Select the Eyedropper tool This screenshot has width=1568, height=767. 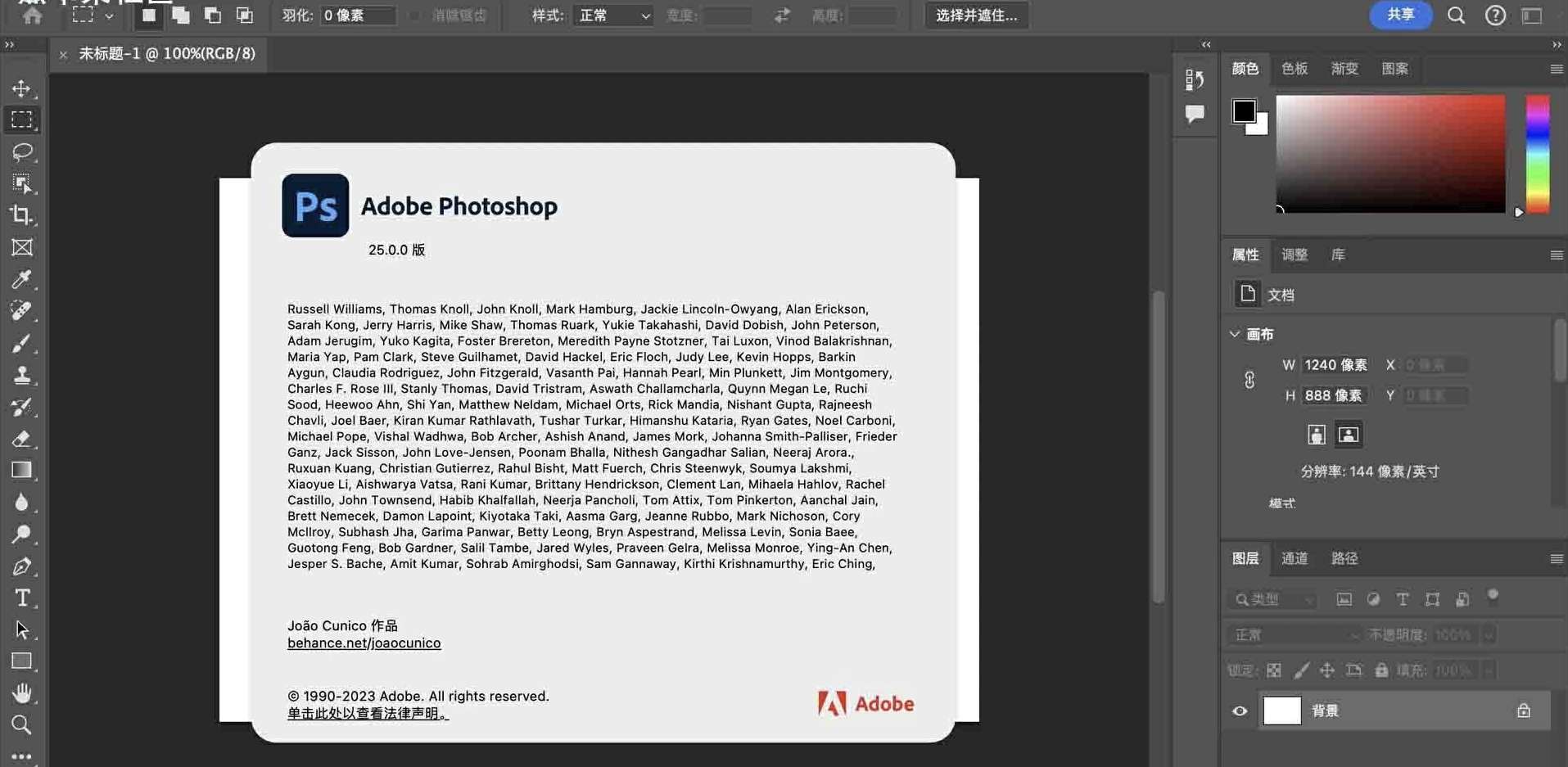point(21,279)
